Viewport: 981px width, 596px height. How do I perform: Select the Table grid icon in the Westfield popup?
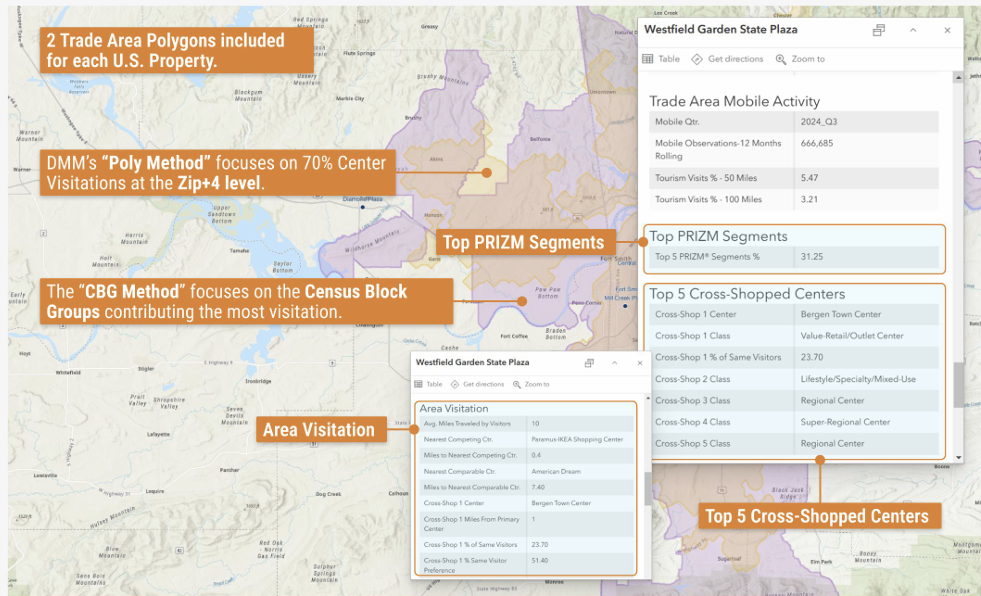coord(647,58)
